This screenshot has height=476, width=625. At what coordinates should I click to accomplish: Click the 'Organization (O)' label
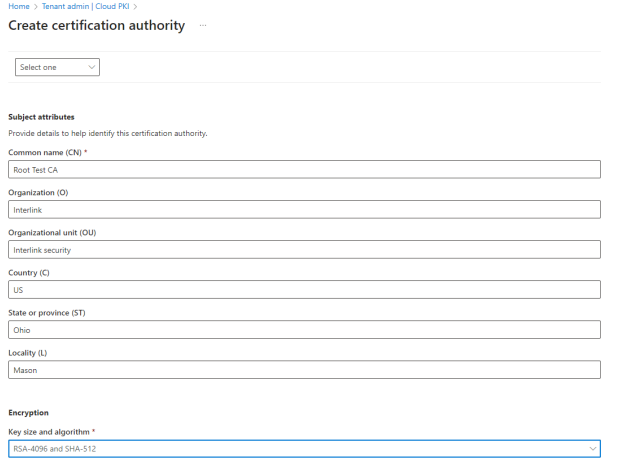(37, 192)
